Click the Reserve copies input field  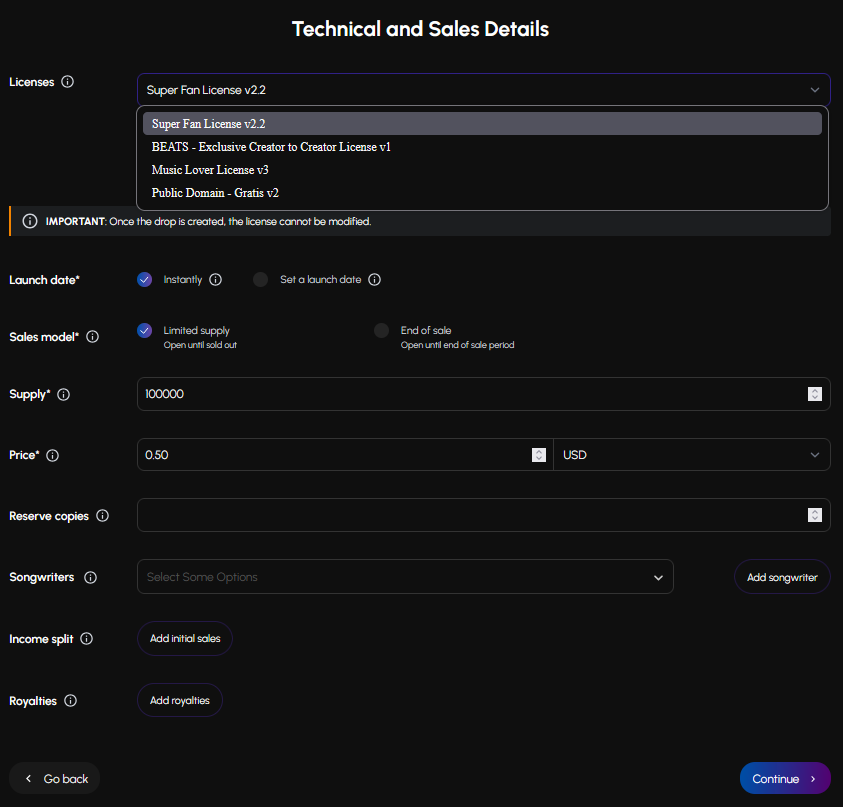click(x=470, y=516)
